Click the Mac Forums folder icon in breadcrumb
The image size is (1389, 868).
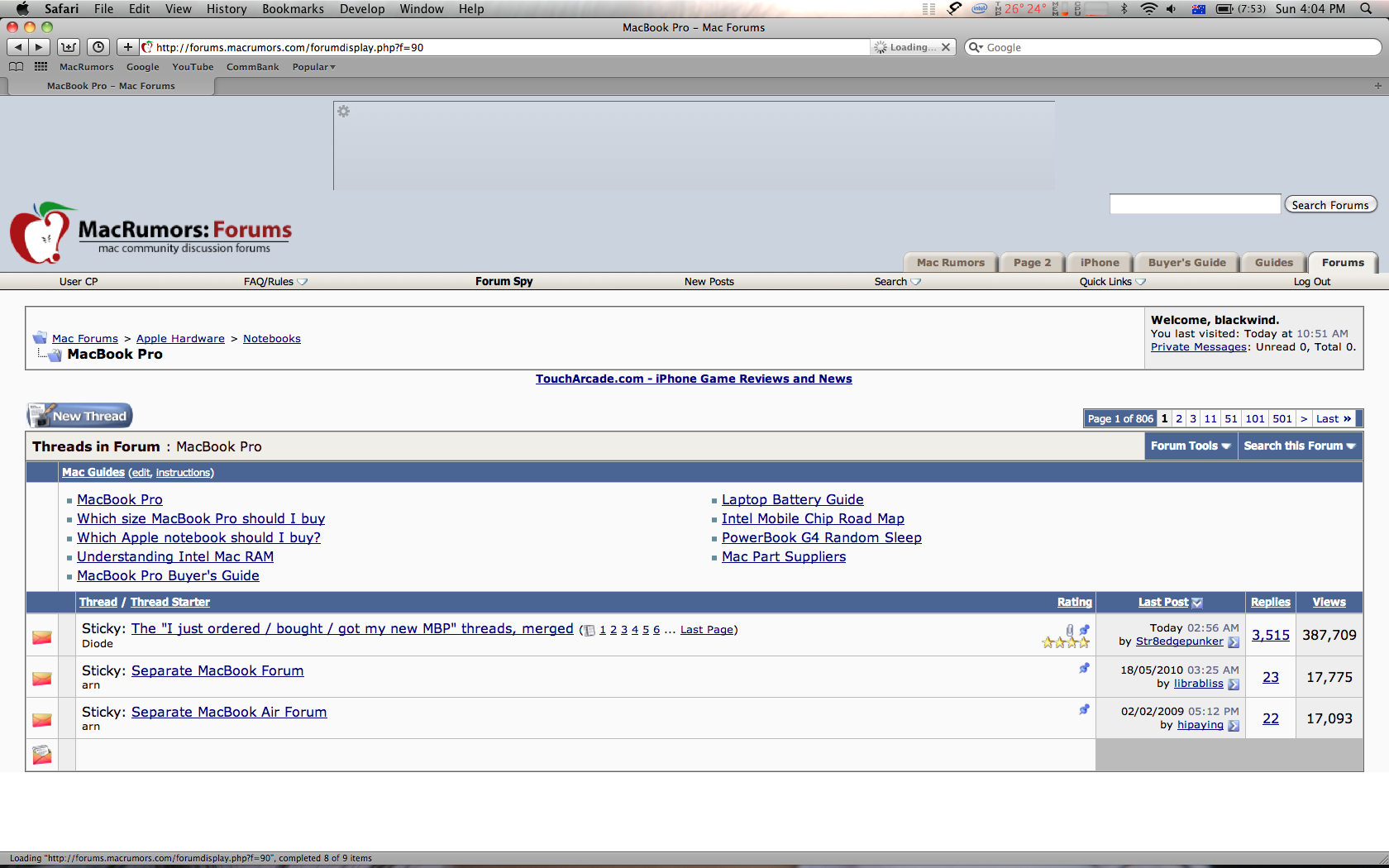point(40,337)
